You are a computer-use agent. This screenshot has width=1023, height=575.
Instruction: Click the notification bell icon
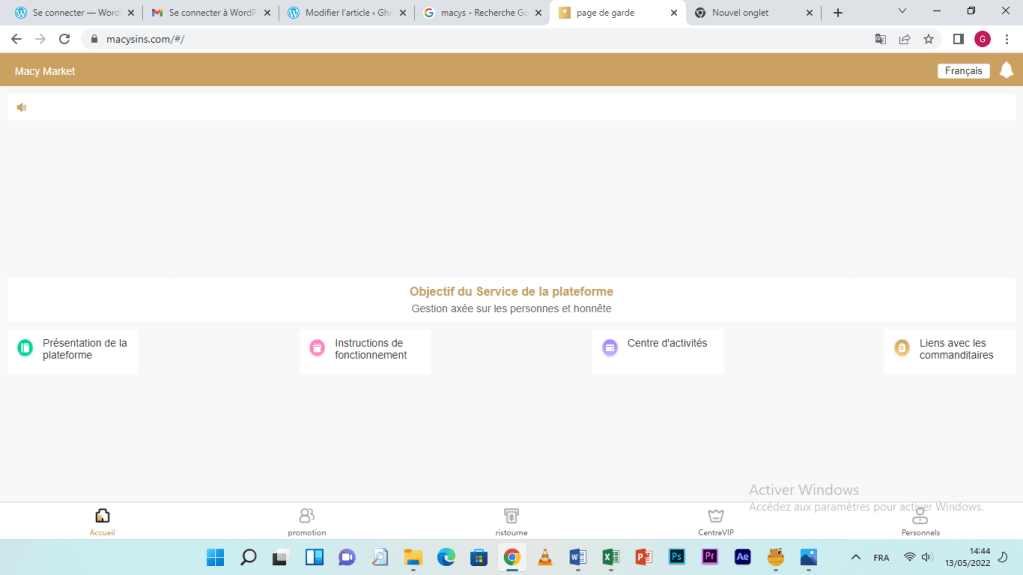tap(1006, 70)
